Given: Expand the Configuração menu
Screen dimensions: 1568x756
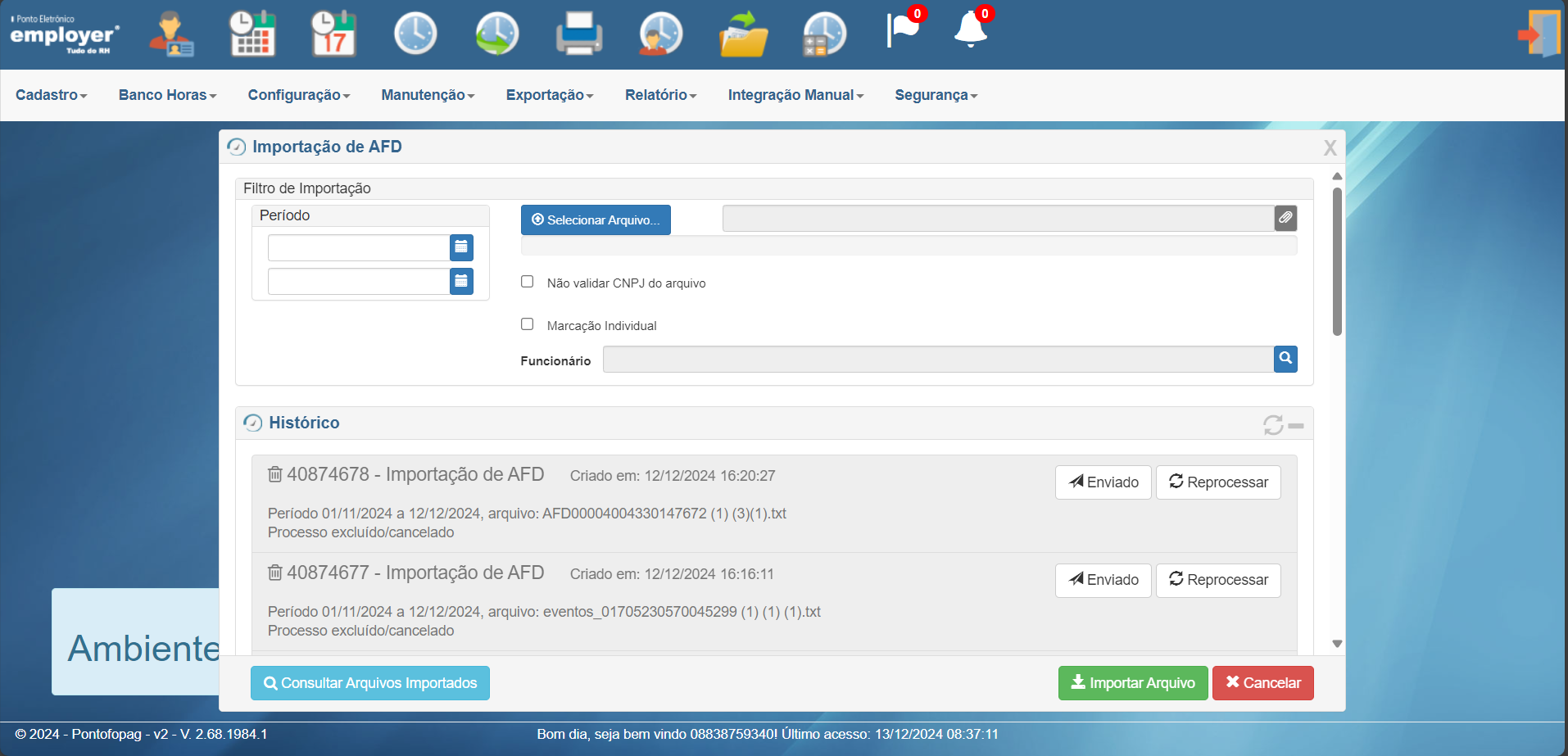Looking at the screenshot, I should click(299, 95).
